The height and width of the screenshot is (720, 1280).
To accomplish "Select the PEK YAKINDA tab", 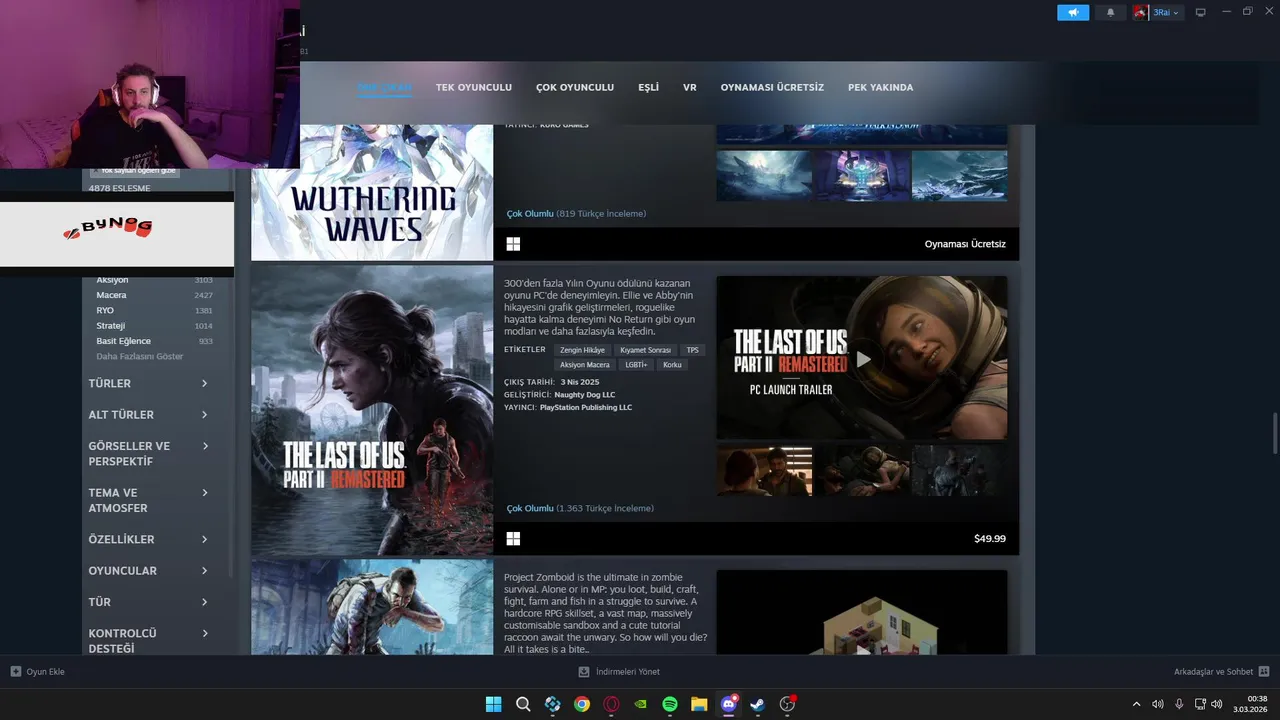I will [x=880, y=87].
